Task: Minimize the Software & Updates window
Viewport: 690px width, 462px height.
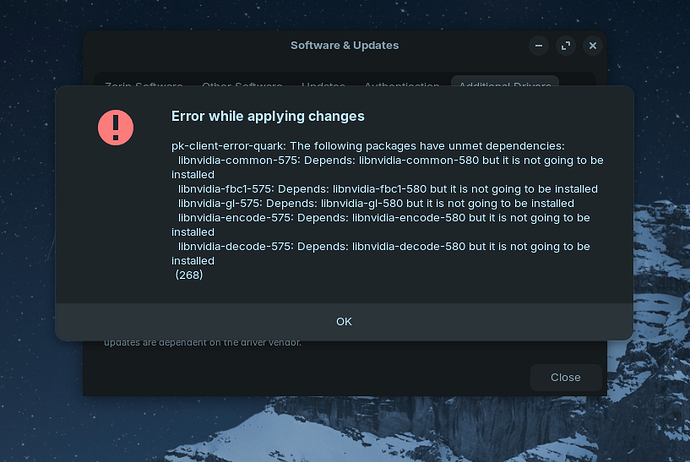Action: 539,45
